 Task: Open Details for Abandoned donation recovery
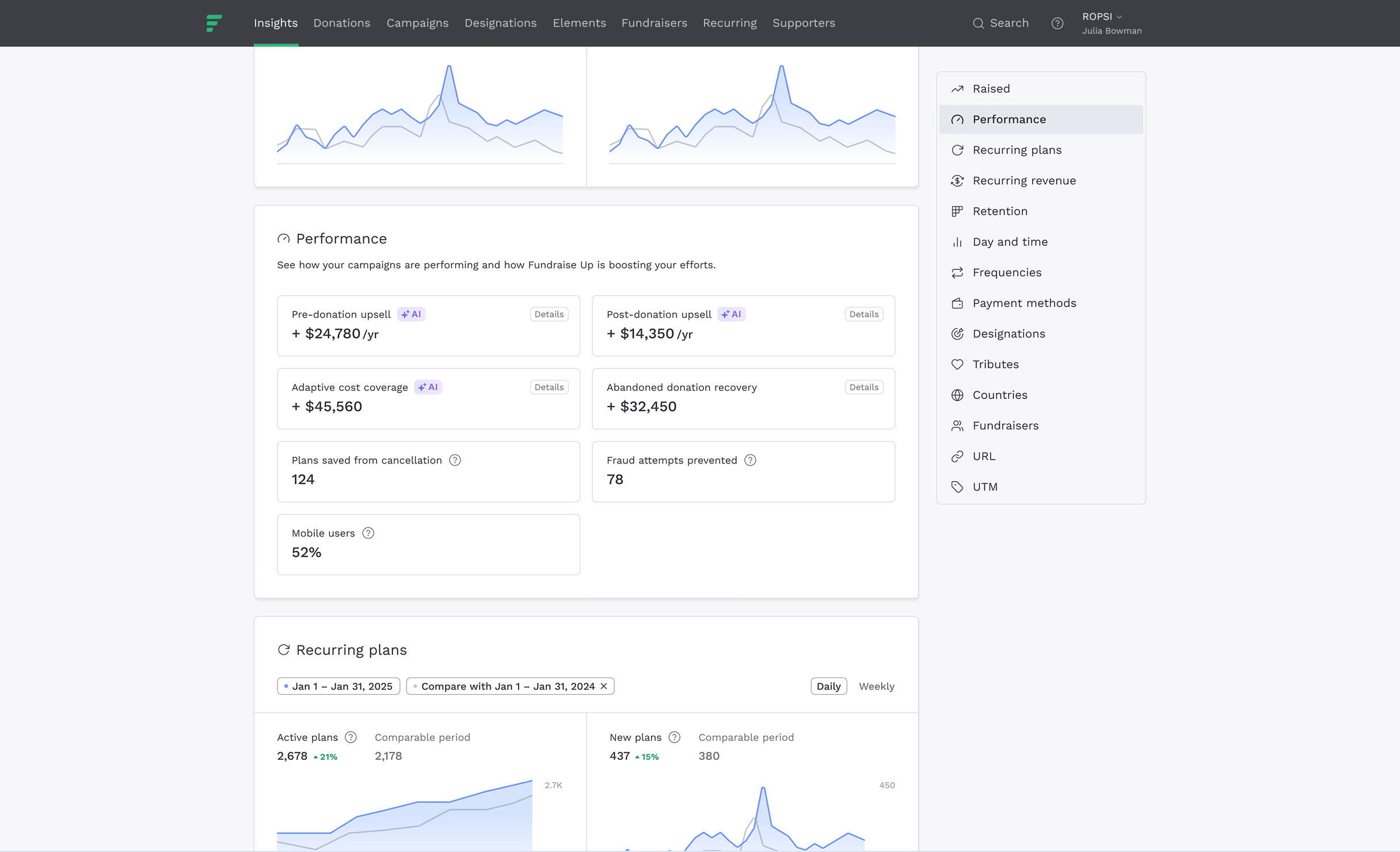[863, 387]
